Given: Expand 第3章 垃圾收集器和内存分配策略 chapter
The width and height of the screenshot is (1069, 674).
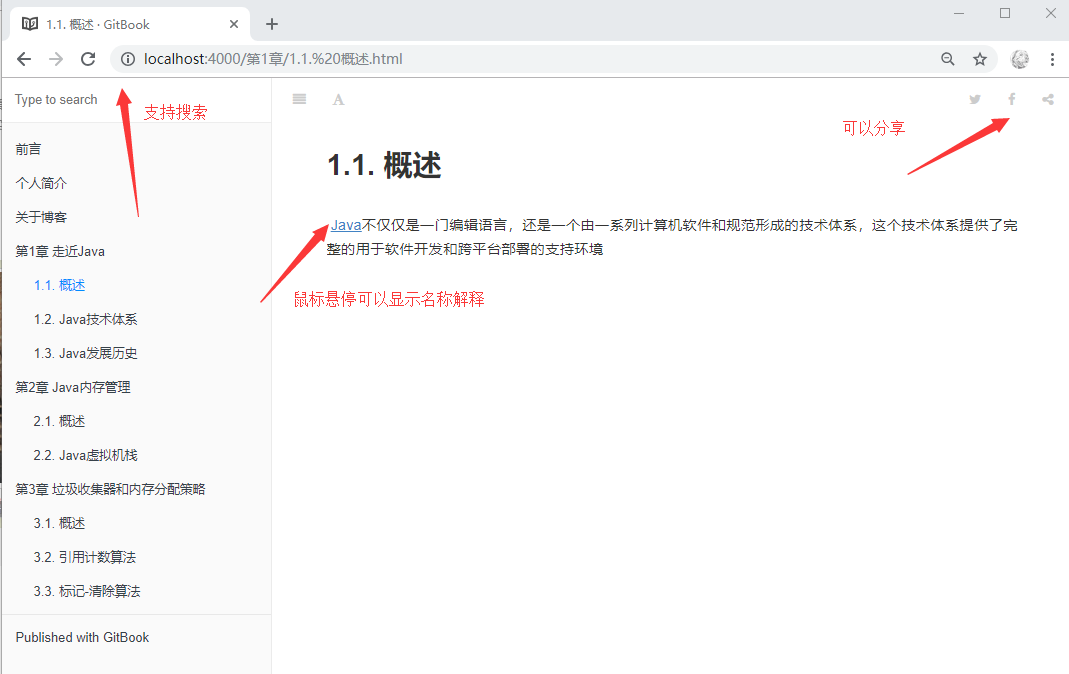Looking at the screenshot, I should pos(110,488).
